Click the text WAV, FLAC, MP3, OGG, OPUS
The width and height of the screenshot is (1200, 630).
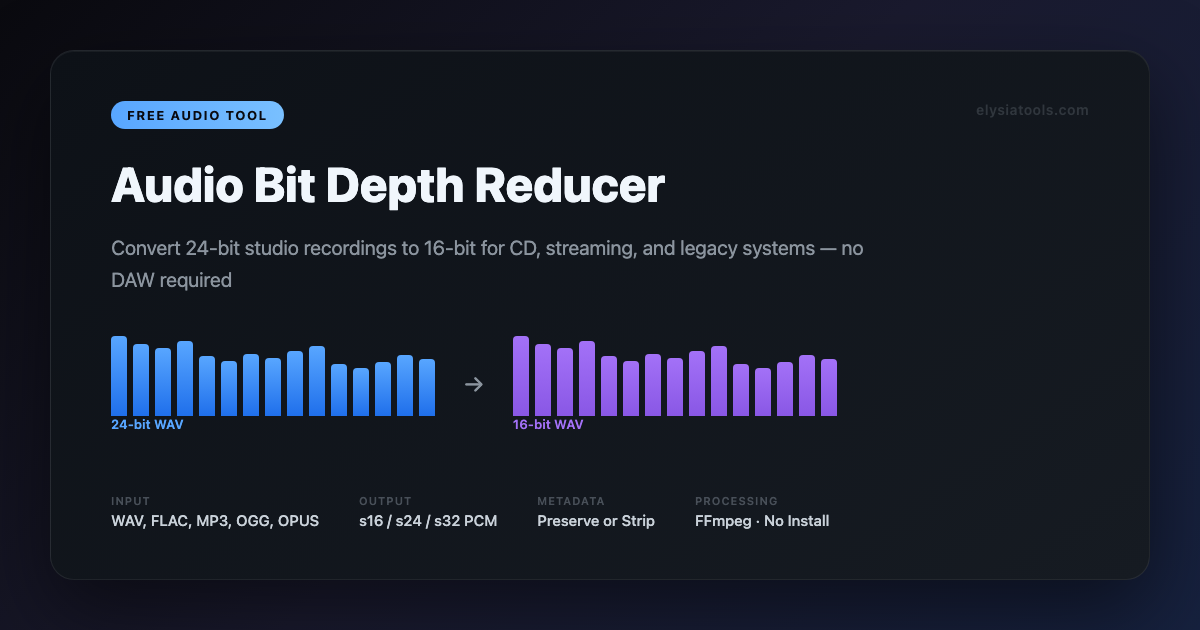point(215,521)
